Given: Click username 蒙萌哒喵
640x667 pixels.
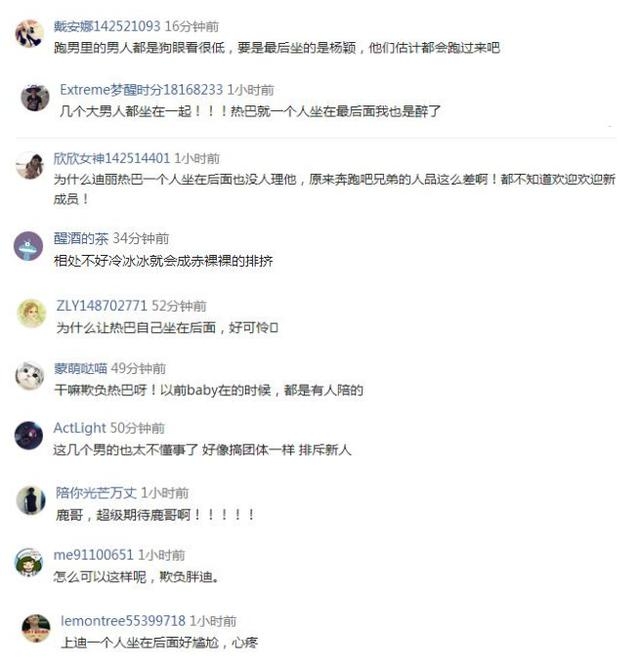Looking at the screenshot, I should coord(80,368).
